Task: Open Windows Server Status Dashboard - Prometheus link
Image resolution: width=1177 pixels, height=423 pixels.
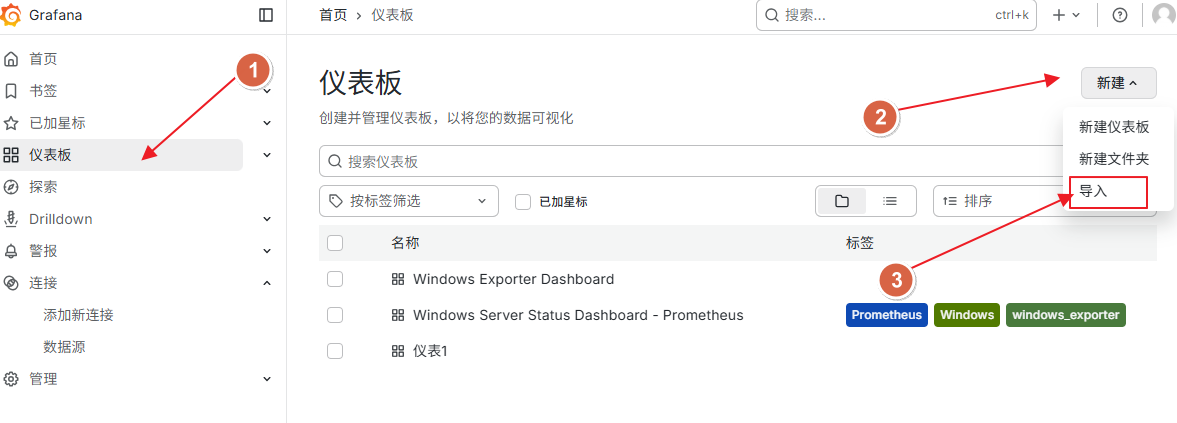Action: (x=578, y=315)
